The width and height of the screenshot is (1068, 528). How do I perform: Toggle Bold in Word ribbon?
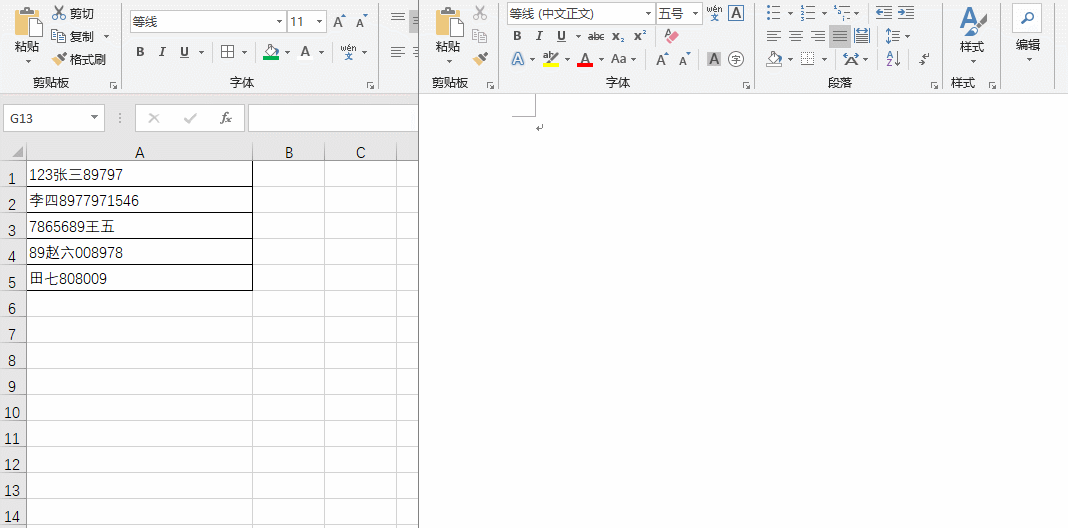pos(517,36)
